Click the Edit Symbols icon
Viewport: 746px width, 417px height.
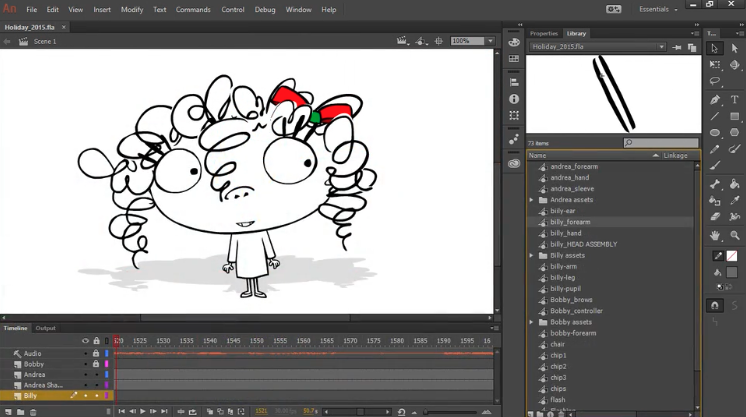pos(421,41)
